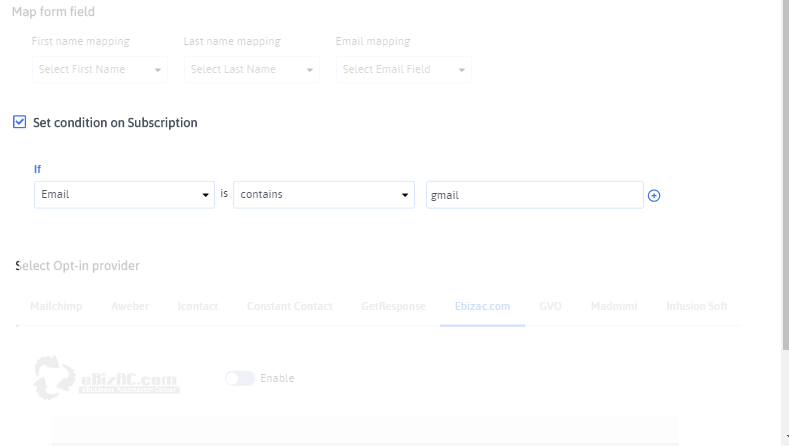Switch to the GVO provider tab
Viewport: 789px width, 447px height.
point(550,306)
